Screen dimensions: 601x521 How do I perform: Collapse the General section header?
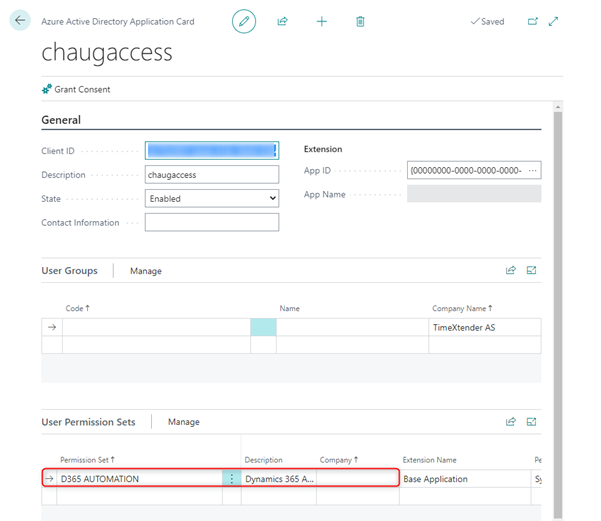pos(61,120)
